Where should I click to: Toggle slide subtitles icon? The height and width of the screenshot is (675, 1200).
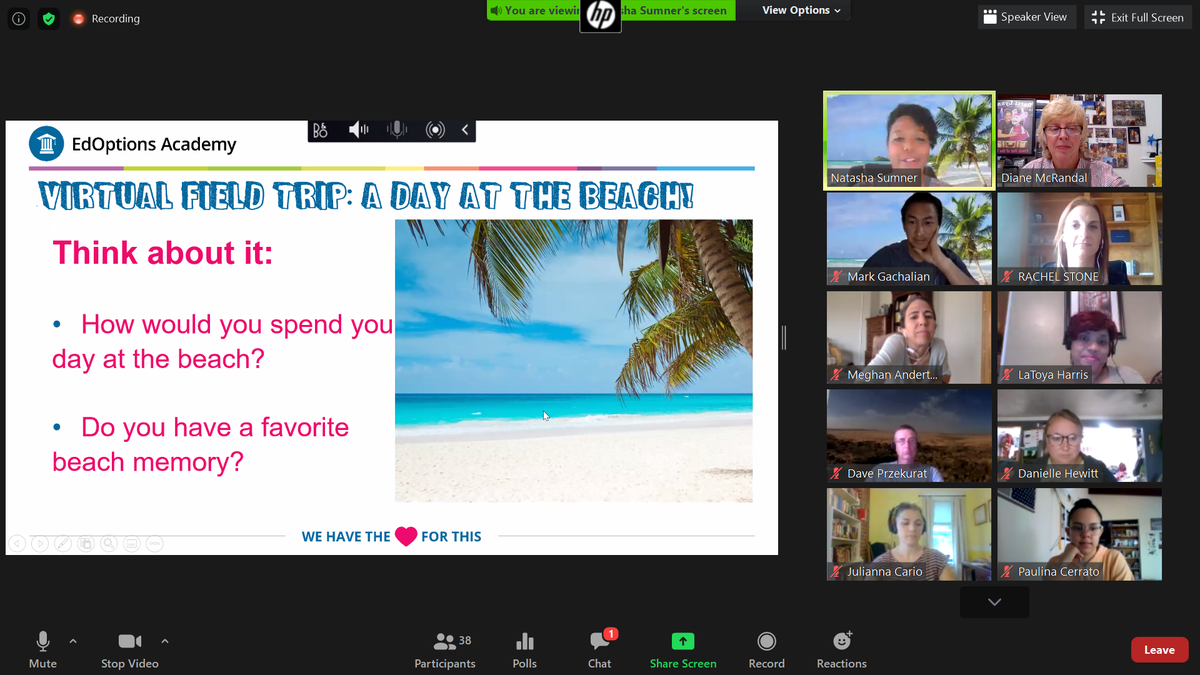131,544
